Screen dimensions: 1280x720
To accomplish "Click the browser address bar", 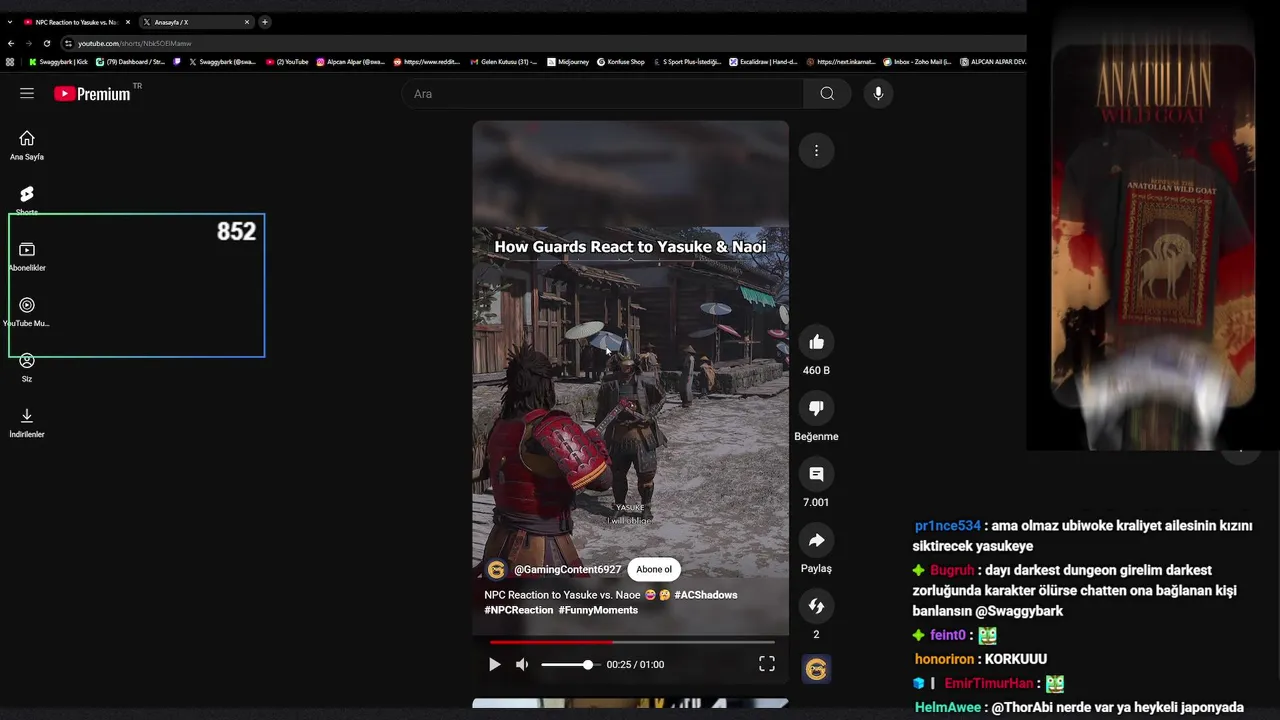I will (540, 43).
